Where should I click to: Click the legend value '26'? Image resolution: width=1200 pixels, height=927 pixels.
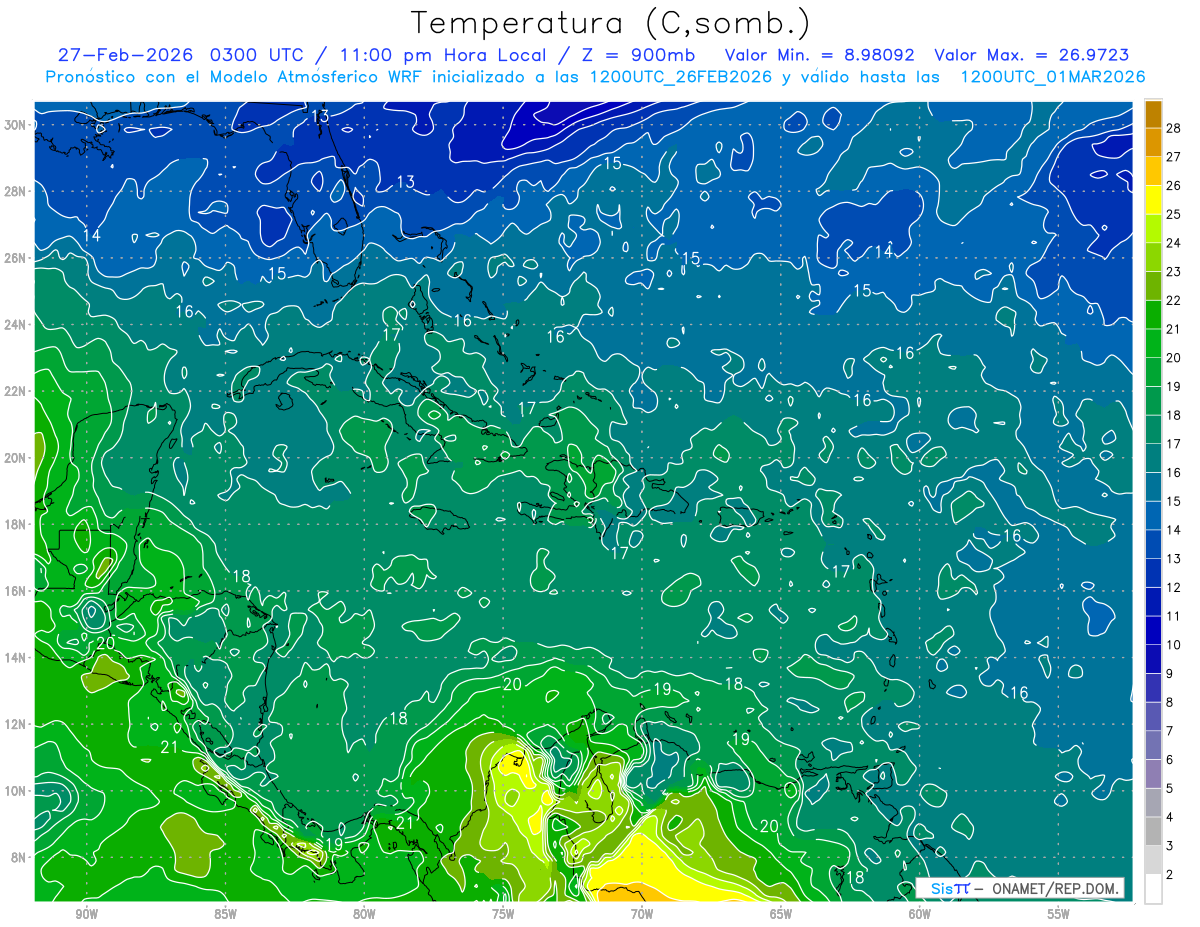pos(1174,185)
